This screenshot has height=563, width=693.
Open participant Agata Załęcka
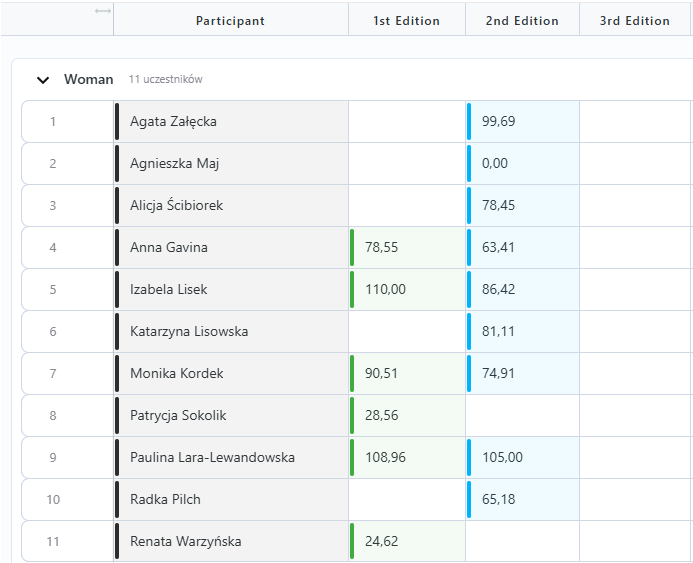tap(173, 121)
